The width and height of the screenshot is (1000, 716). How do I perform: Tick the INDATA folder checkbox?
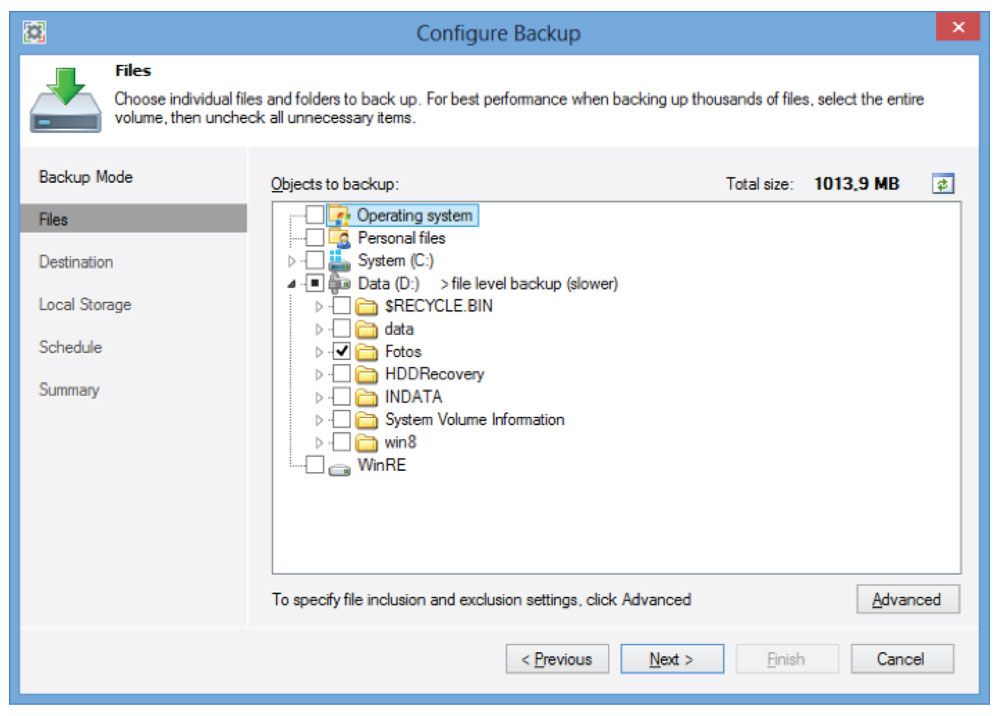click(x=342, y=397)
